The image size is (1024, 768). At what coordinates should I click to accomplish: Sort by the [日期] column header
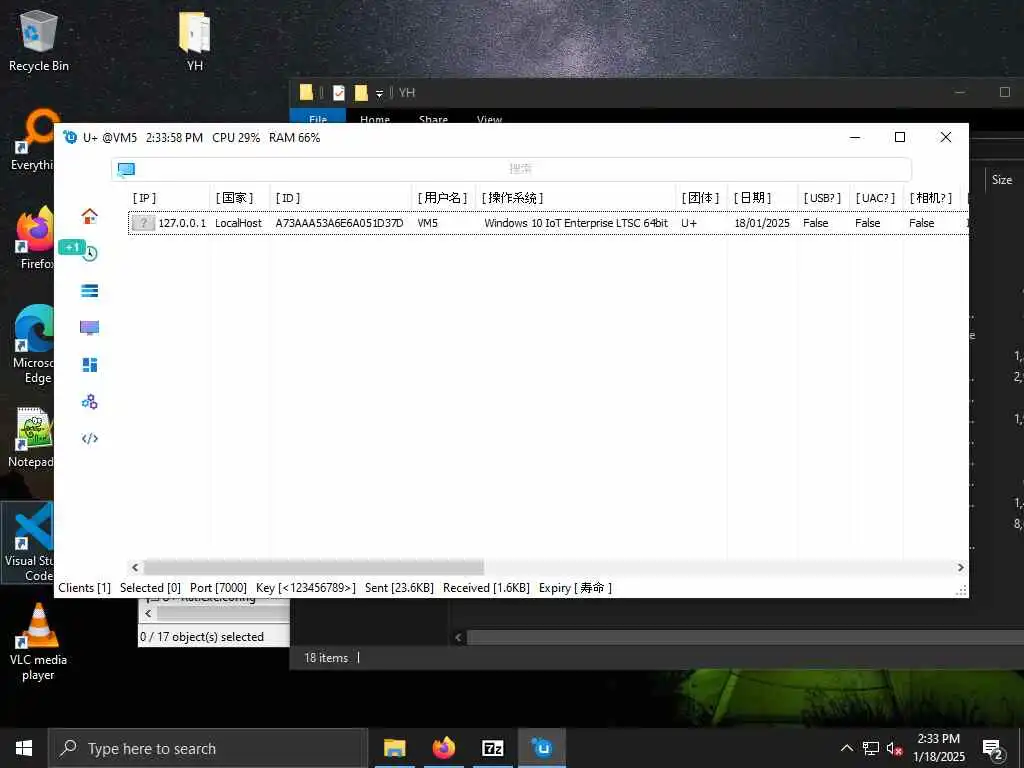pos(752,198)
